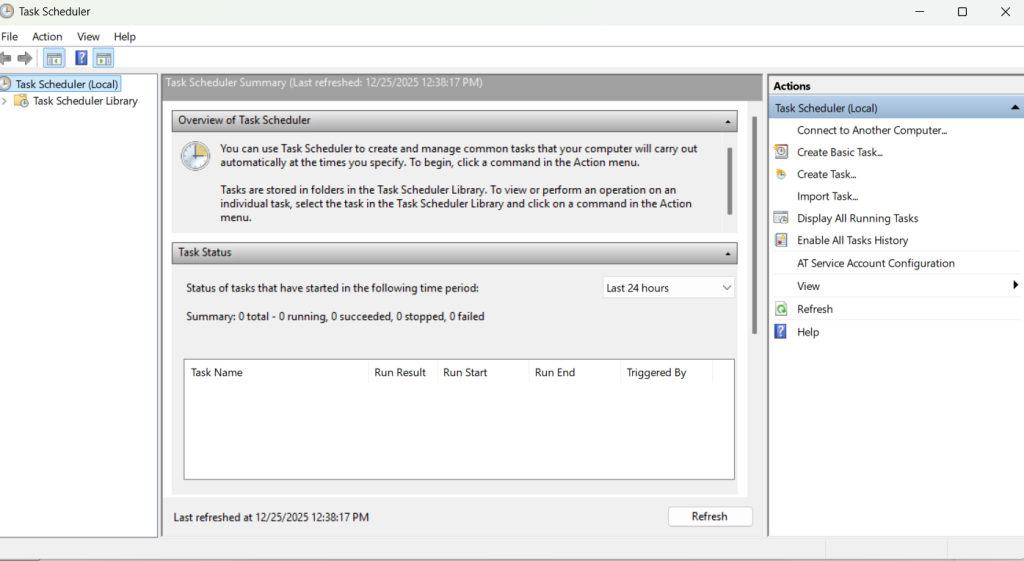The height and width of the screenshot is (561, 1024).
Task: Click the Task Scheduler Library folder icon
Action: (22, 101)
